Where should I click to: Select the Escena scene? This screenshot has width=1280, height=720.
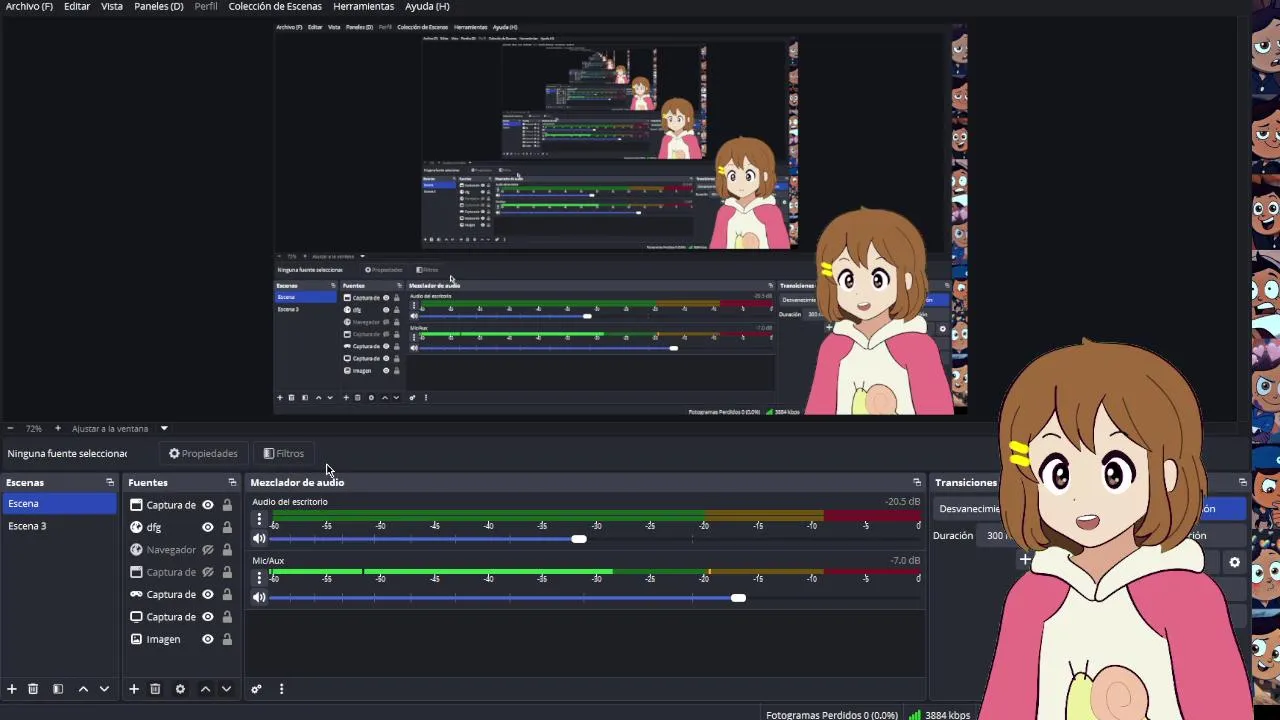click(x=60, y=504)
